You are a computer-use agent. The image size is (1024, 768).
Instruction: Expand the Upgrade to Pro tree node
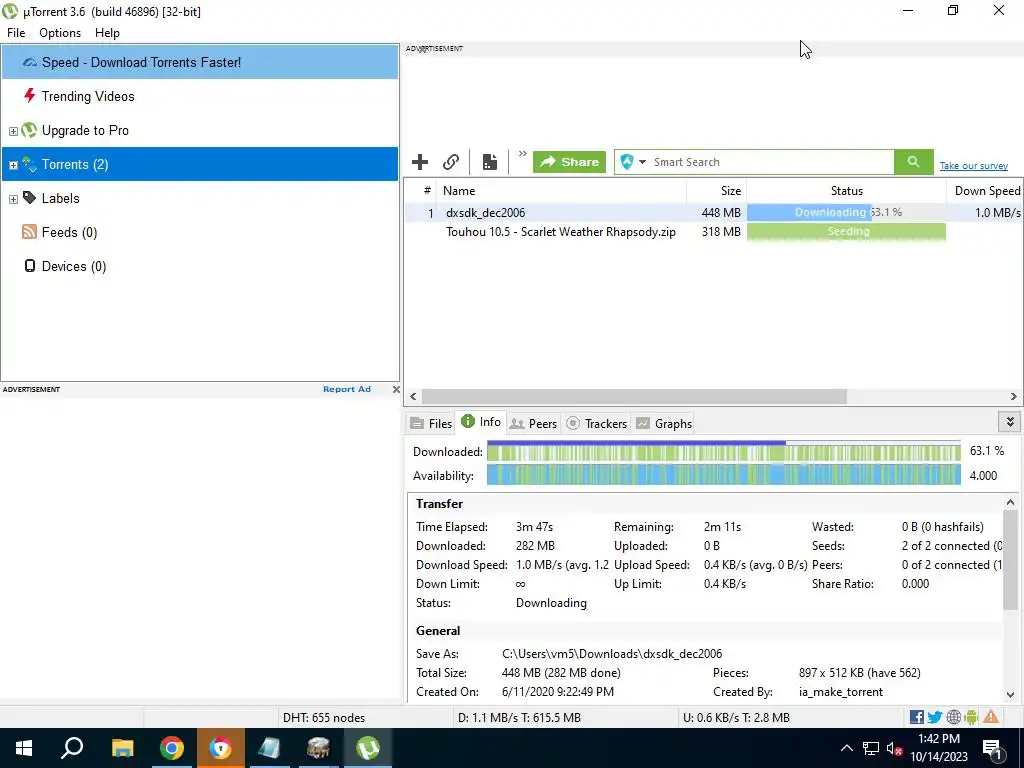(x=13, y=131)
